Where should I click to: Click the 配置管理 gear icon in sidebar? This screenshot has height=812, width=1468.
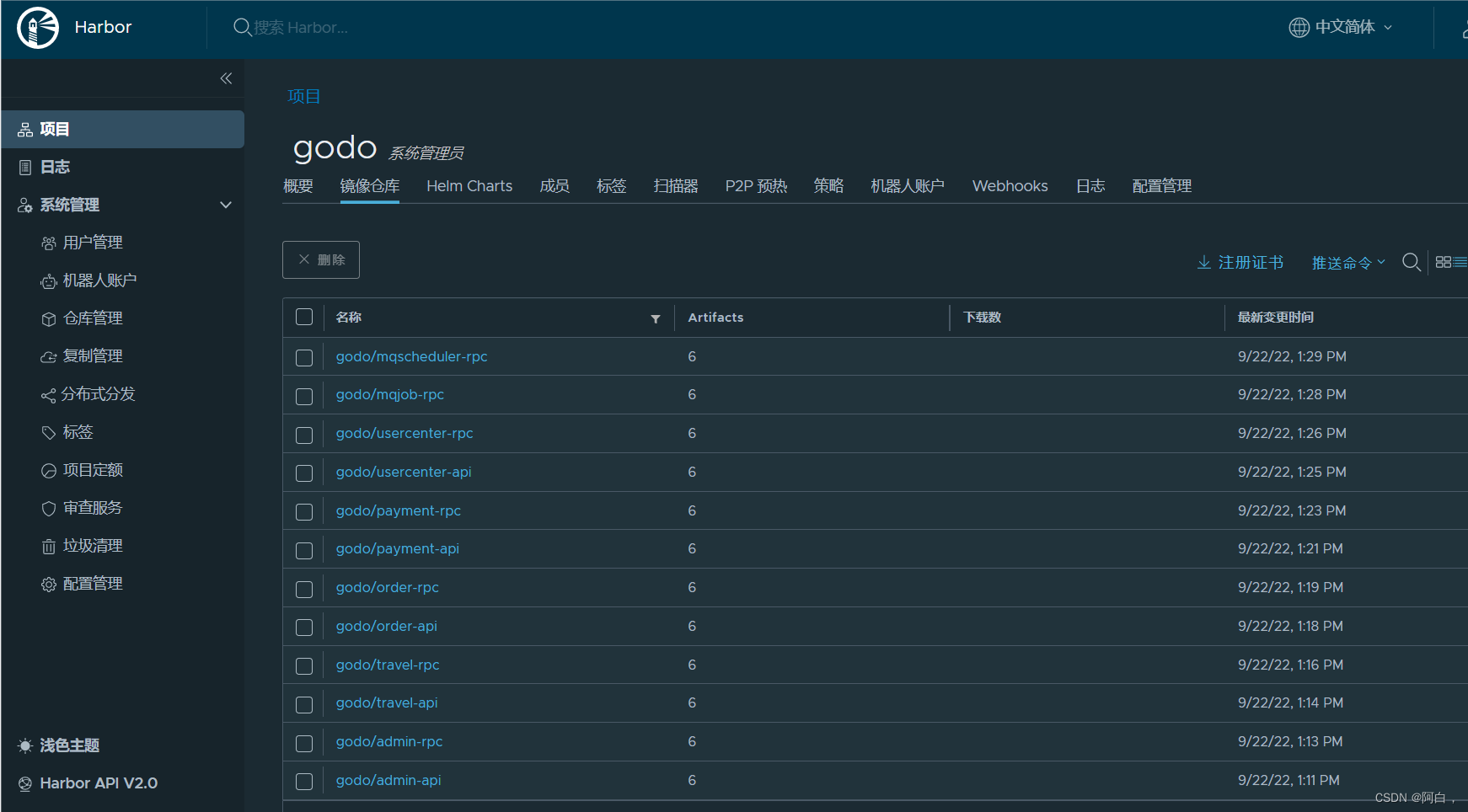[x=49, y=585]
